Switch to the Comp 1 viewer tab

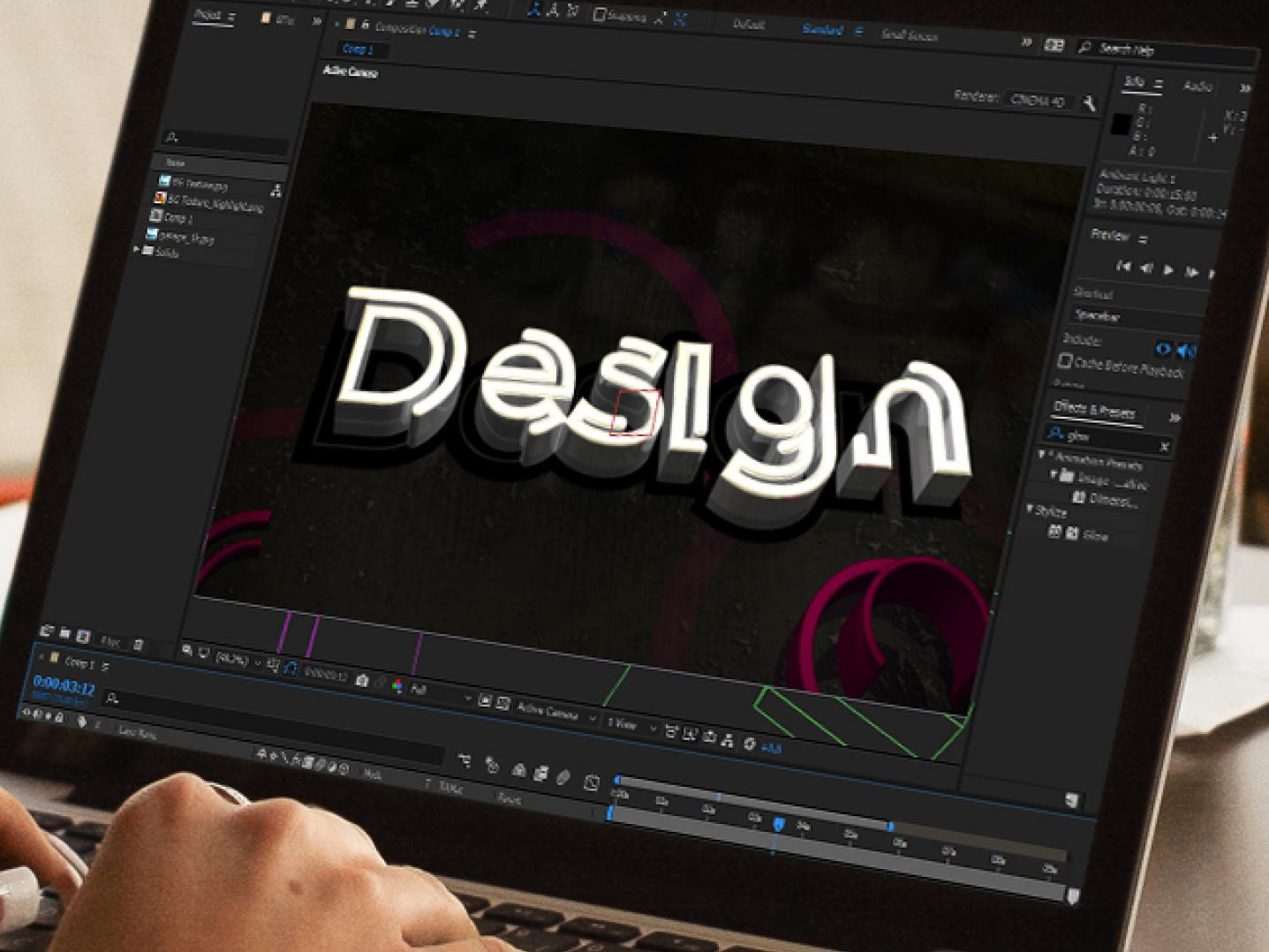coord(358,49)
